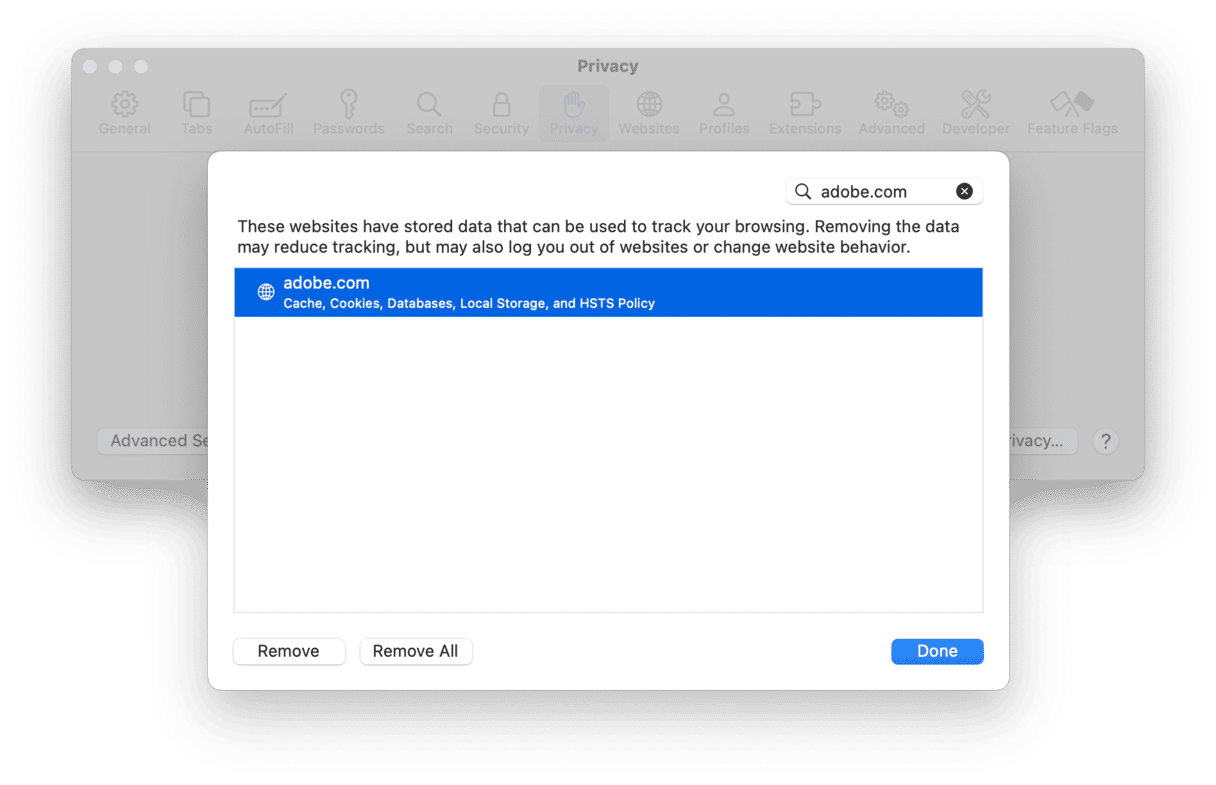The height and width of the screenshot is (785, 1216).
Task: Open the Extensions settings pane
Action: [x=805, y=114]
